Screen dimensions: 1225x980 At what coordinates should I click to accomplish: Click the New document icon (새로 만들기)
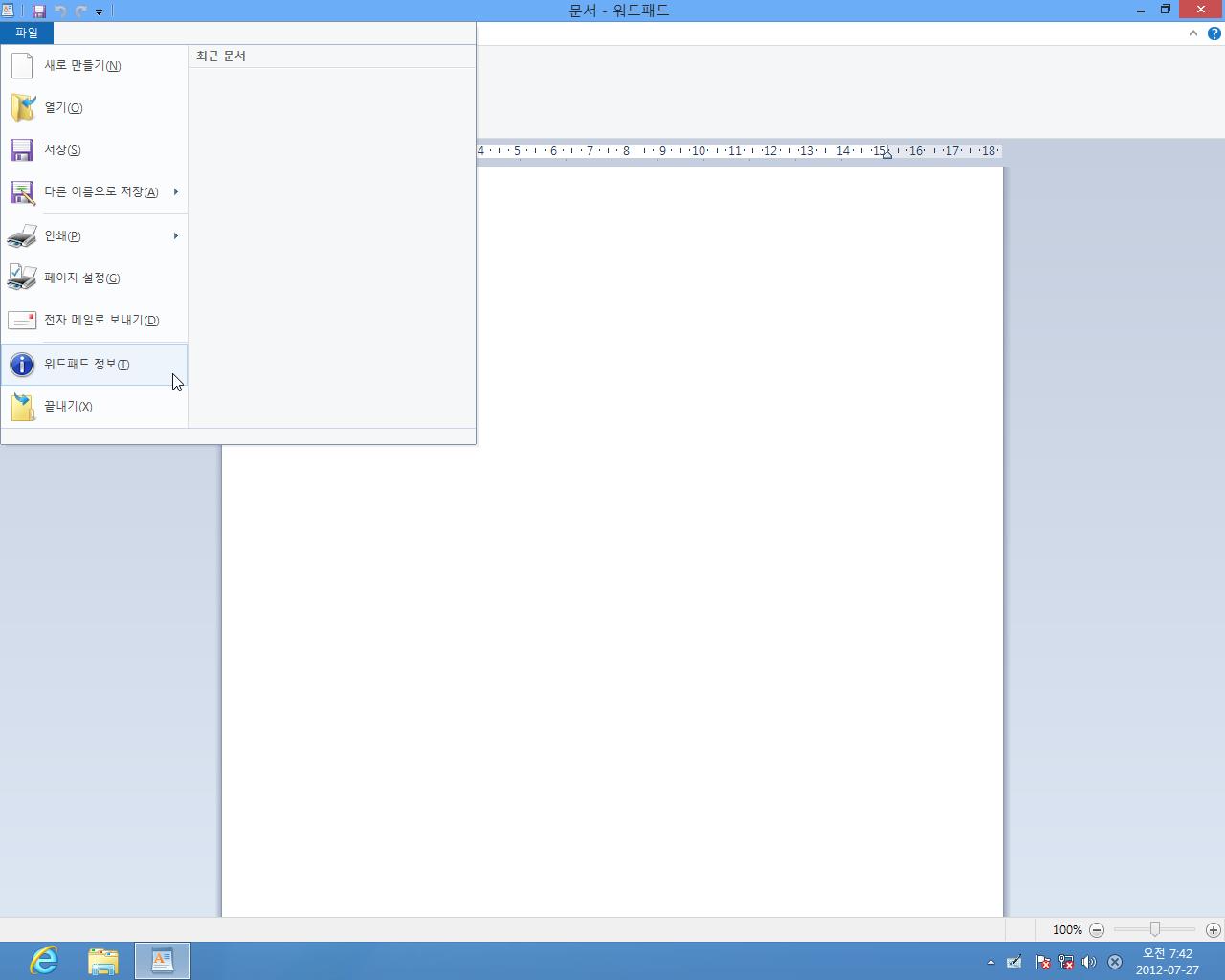(22, 66)
